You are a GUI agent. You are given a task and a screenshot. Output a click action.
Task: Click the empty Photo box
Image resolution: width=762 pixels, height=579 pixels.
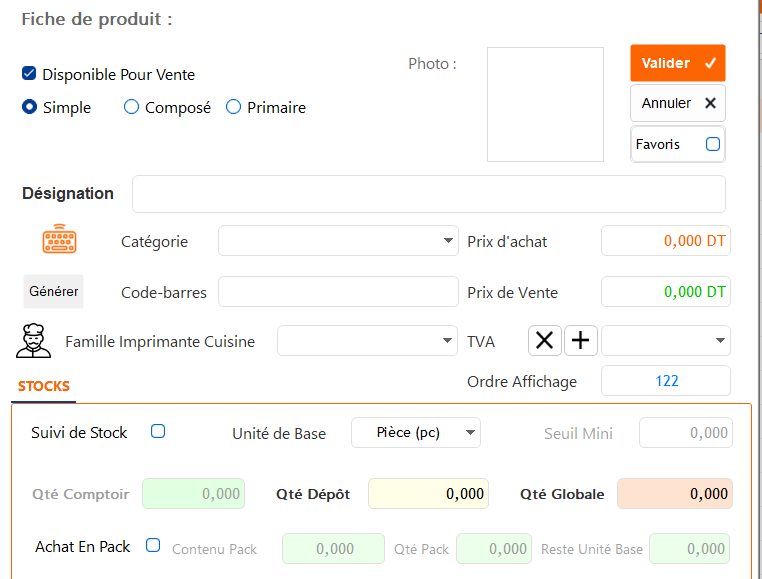click(x=545, y=104)
